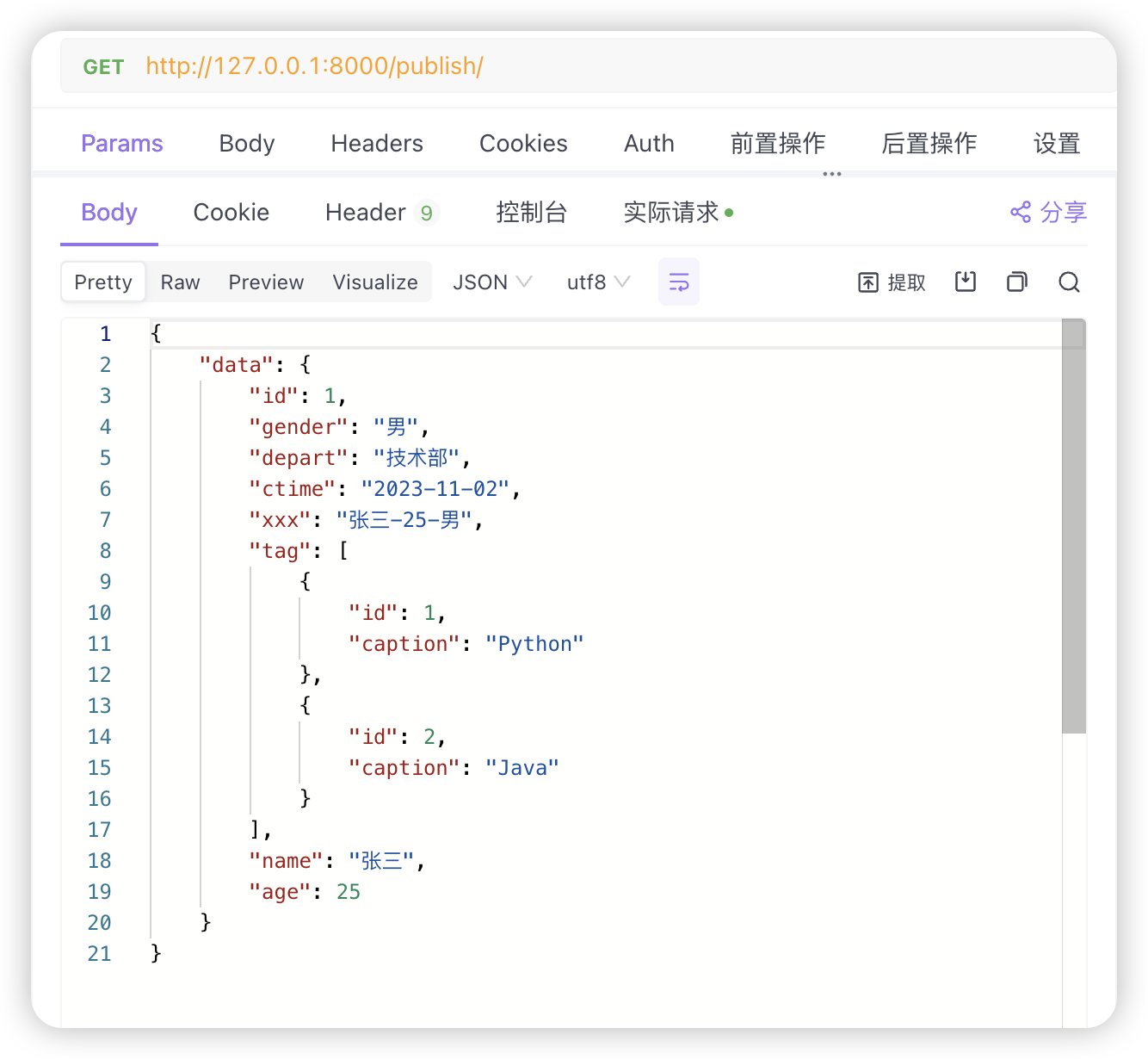Open search in response with the magnifier icon
This screenshot has height=1059, width=1148.
click(1069, 282)
